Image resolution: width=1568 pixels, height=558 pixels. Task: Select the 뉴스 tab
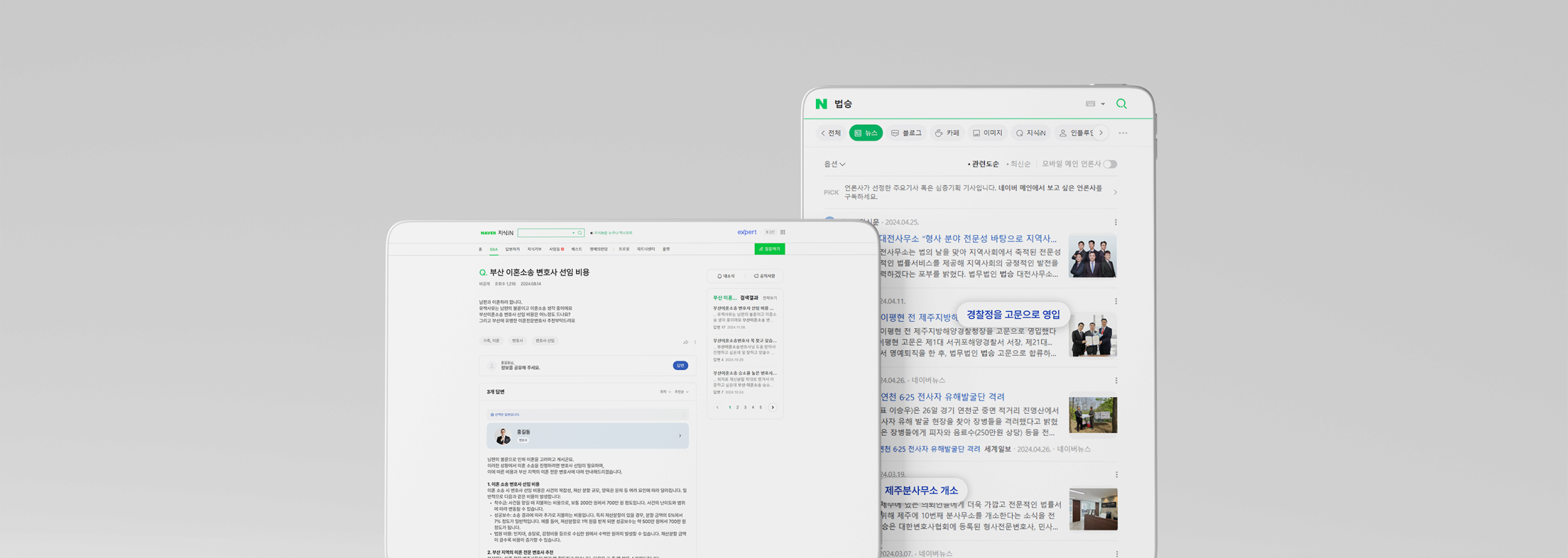tap(866, 133)
